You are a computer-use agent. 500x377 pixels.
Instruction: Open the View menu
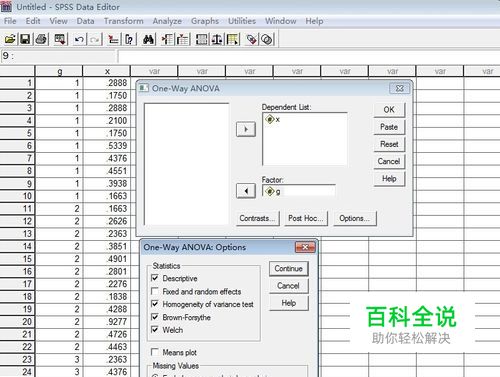(58, 21)
